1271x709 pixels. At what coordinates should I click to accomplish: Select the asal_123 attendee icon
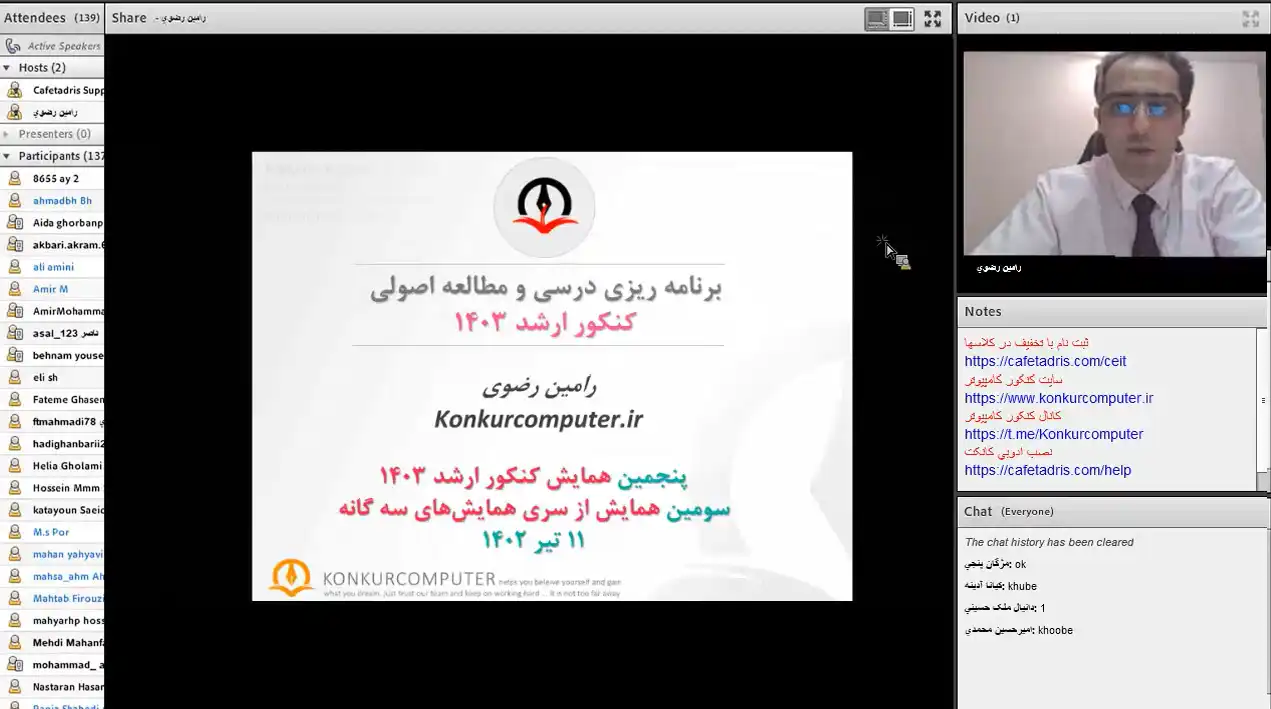click(14, 333)
